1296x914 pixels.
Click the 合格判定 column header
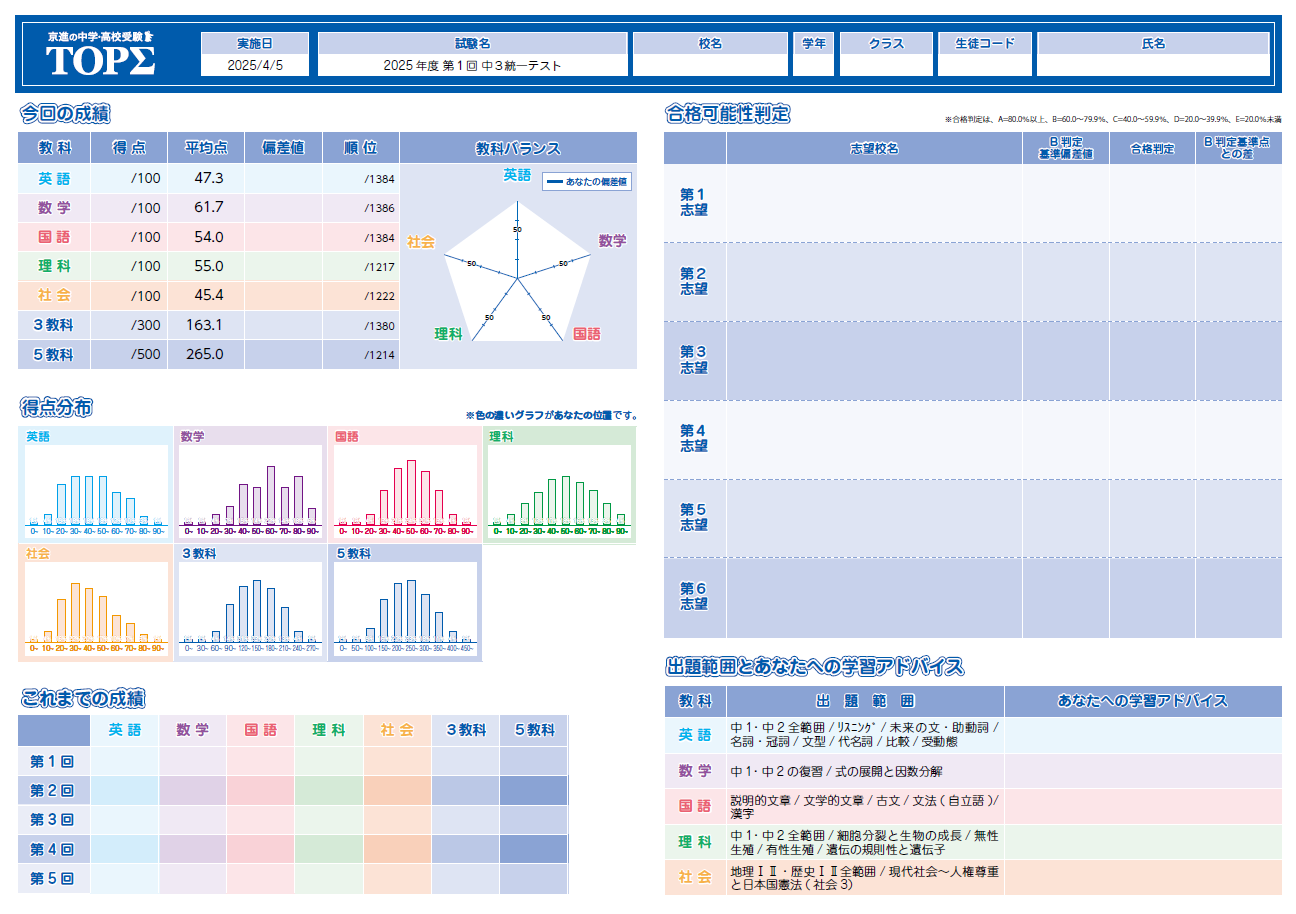pos(1151,148)
